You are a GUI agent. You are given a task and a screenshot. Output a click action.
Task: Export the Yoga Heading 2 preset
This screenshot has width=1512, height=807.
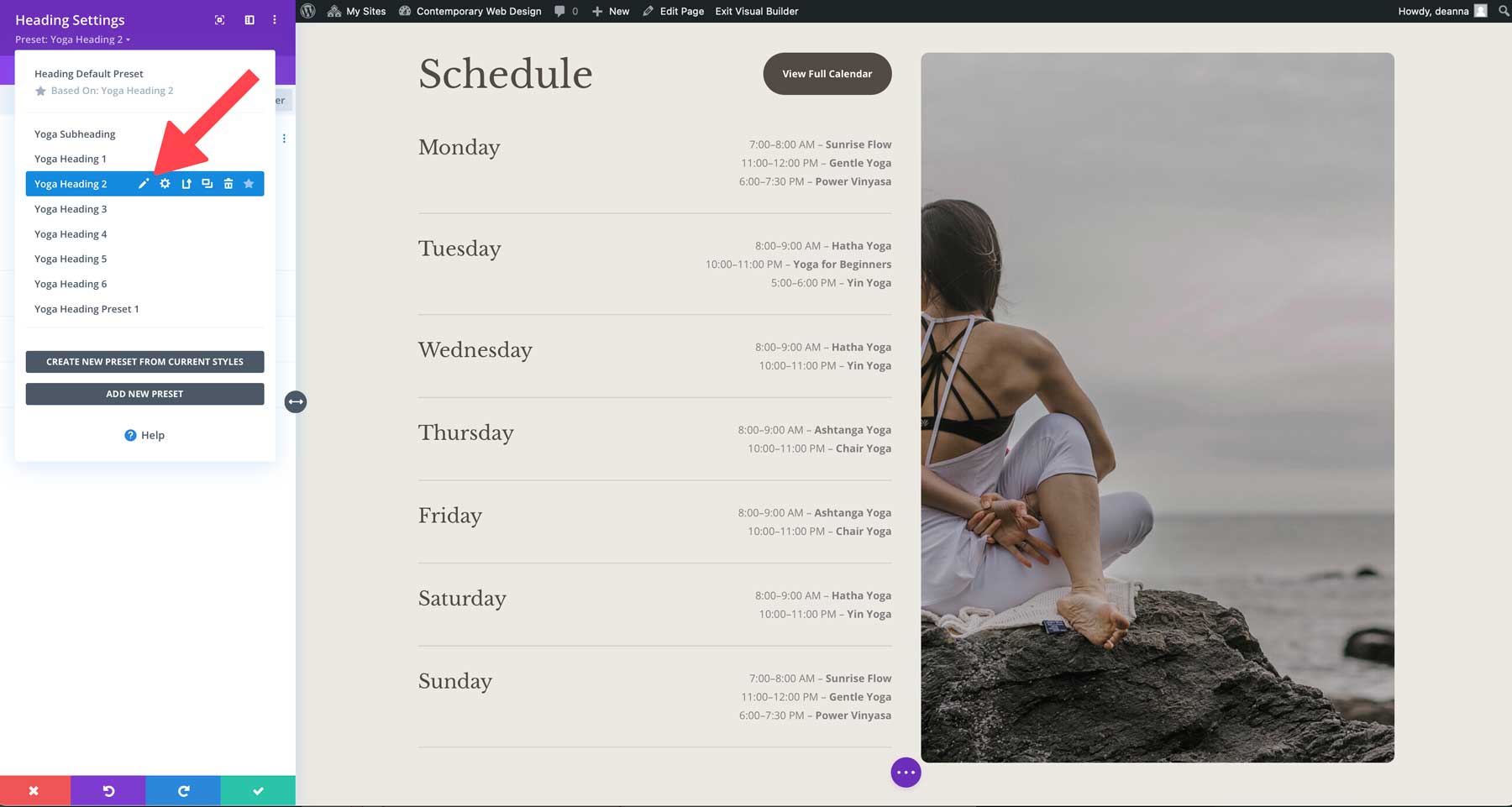click(186, 183)
